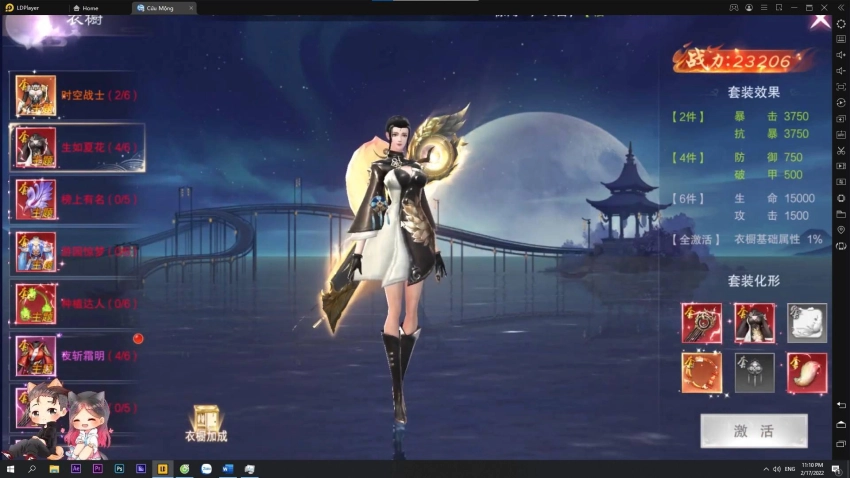850x478 pixels.
Task: Select the black hair costume item slot
Action: (x=754, y=323)
